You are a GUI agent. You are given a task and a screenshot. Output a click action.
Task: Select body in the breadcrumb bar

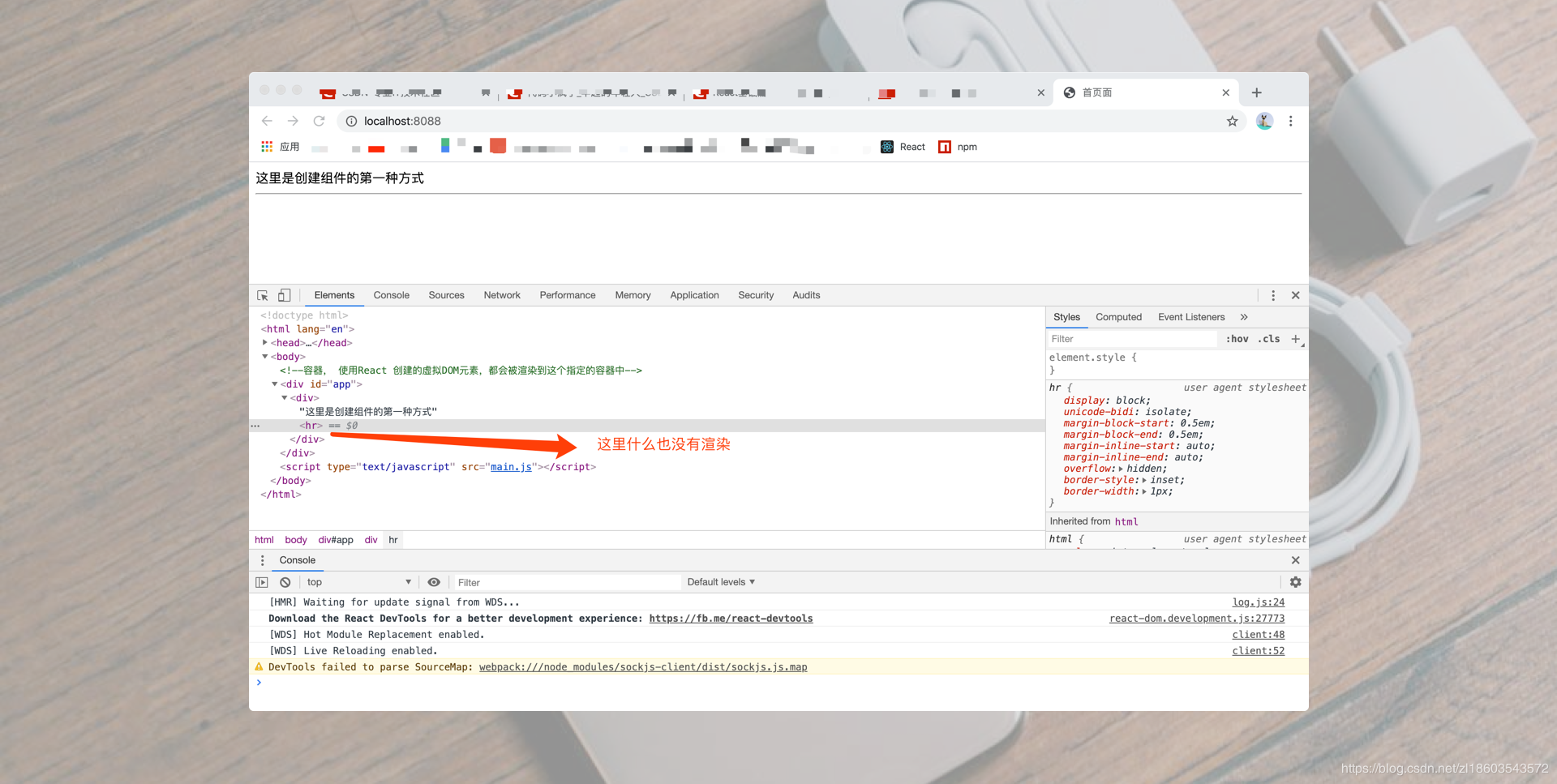(x=296, y=540)
